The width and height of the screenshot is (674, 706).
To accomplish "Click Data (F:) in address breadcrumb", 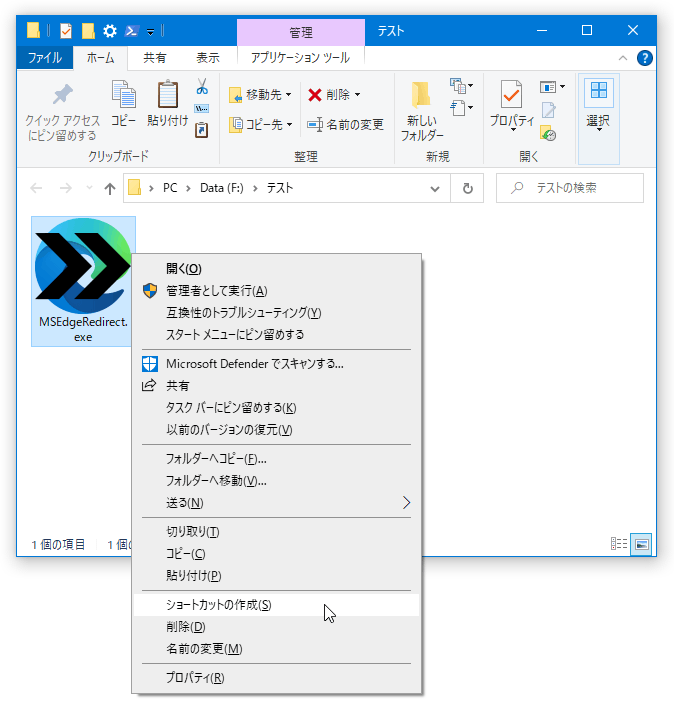I will (x=222, y=188).
